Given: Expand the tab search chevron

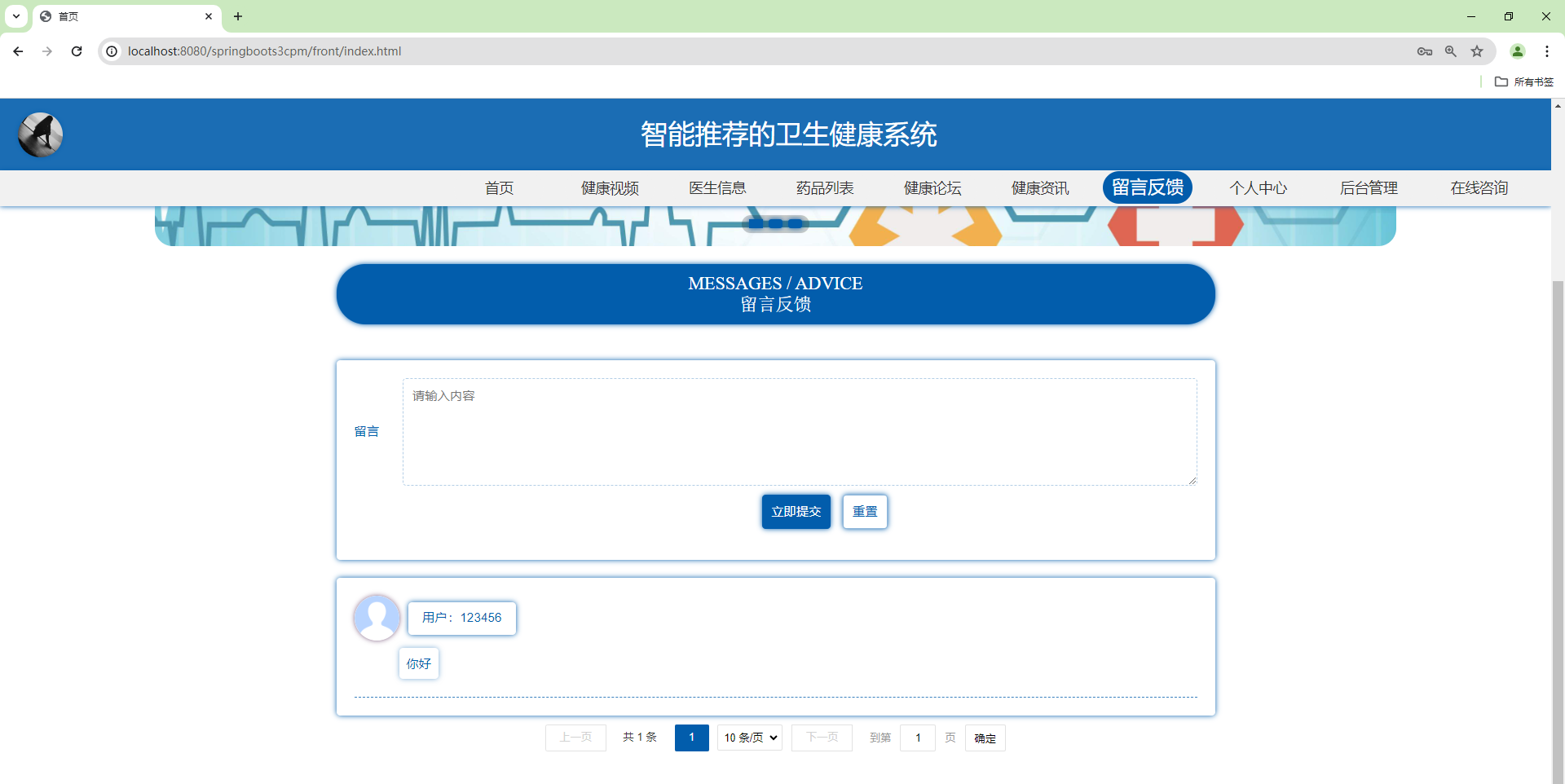Looking at the screenshot, I should (x=15, y=16).
